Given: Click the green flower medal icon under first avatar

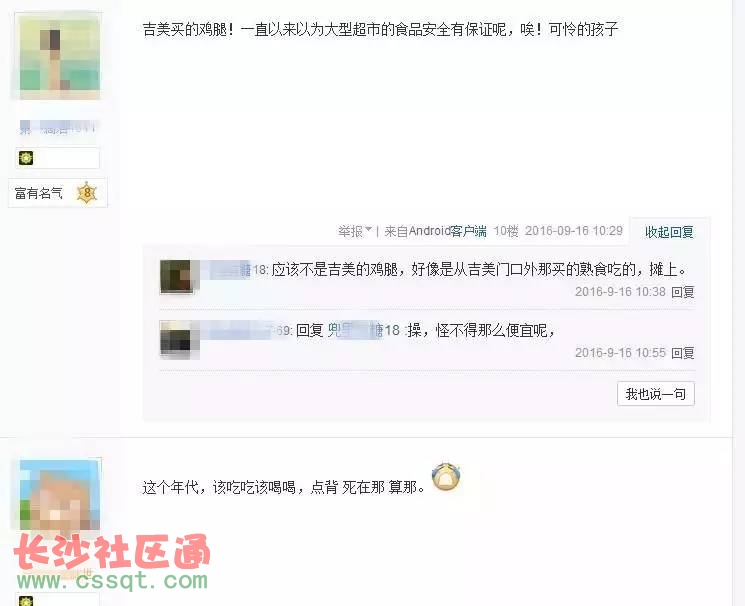Looking at the screenshot, I should (26, 157).
